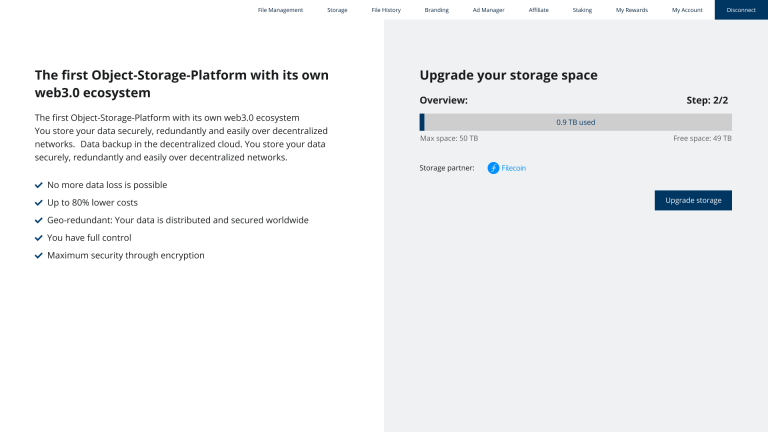This screenshot has height=432, width=768.
Task: Click the "Upgrade your storage space" heading
Action: [x=508, y=75]
